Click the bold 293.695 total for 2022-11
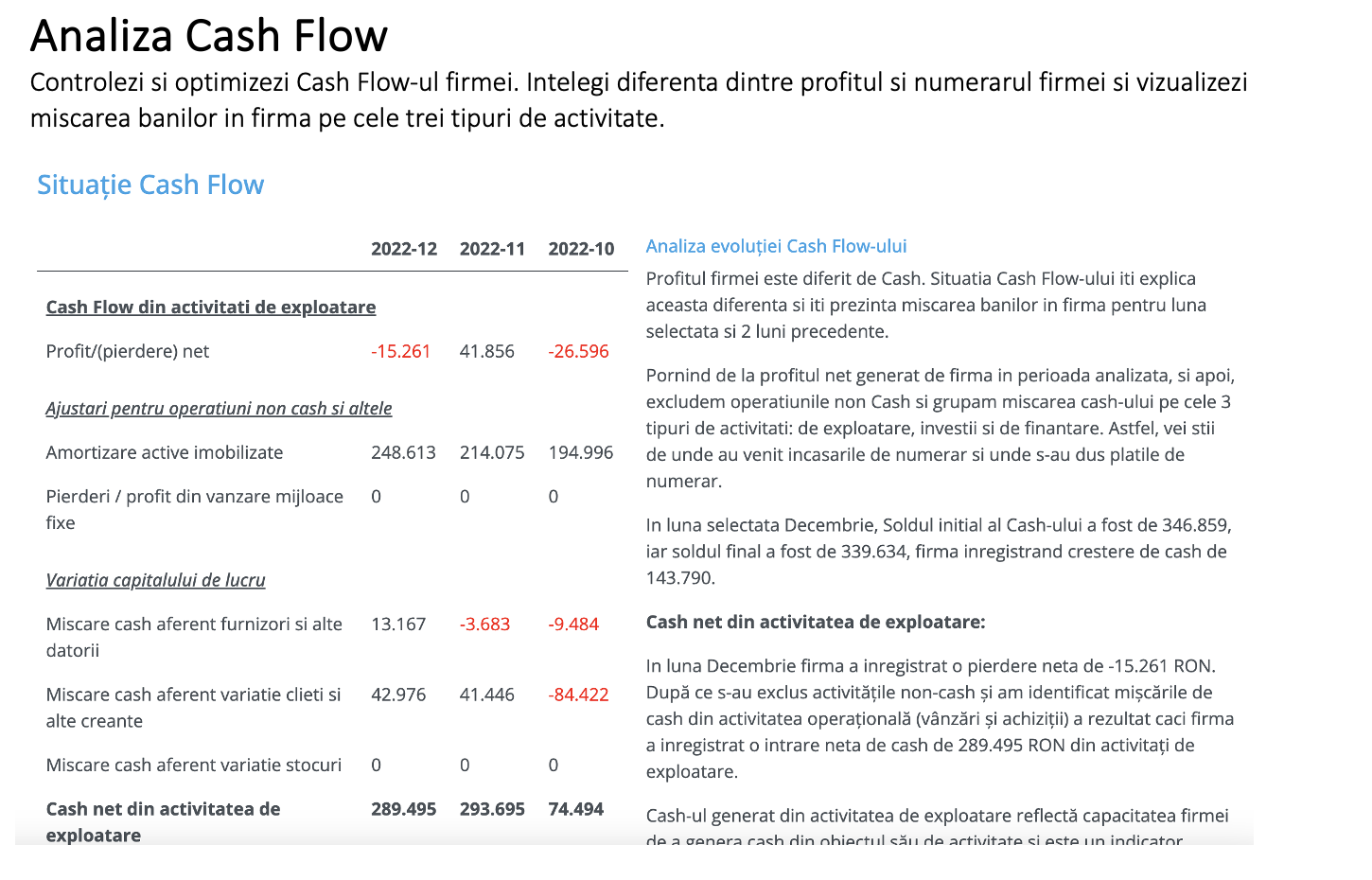Image resolution: width=1372 pixels, height=880 pixels. click(492, 809)
